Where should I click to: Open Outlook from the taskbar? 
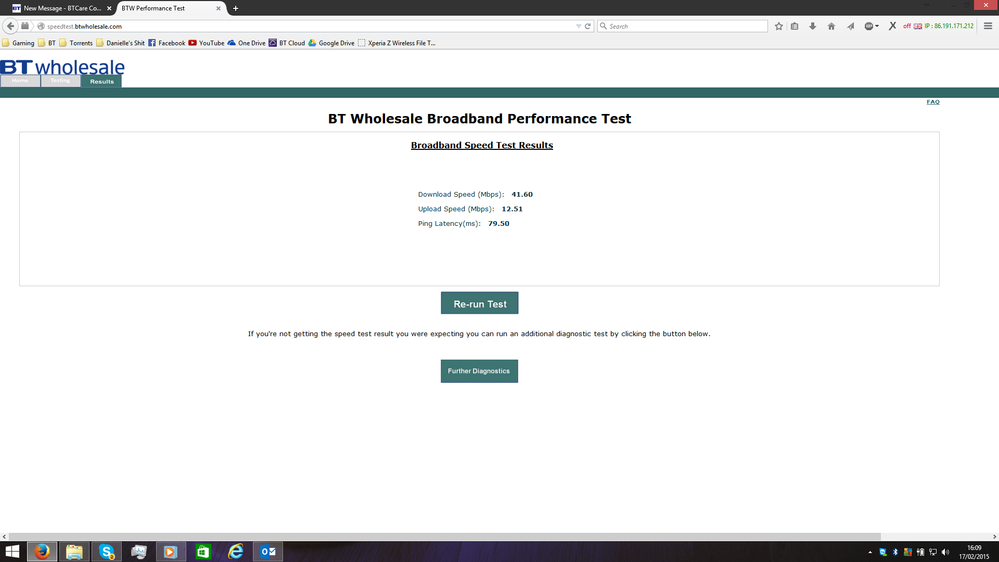(x=268, y=552)
